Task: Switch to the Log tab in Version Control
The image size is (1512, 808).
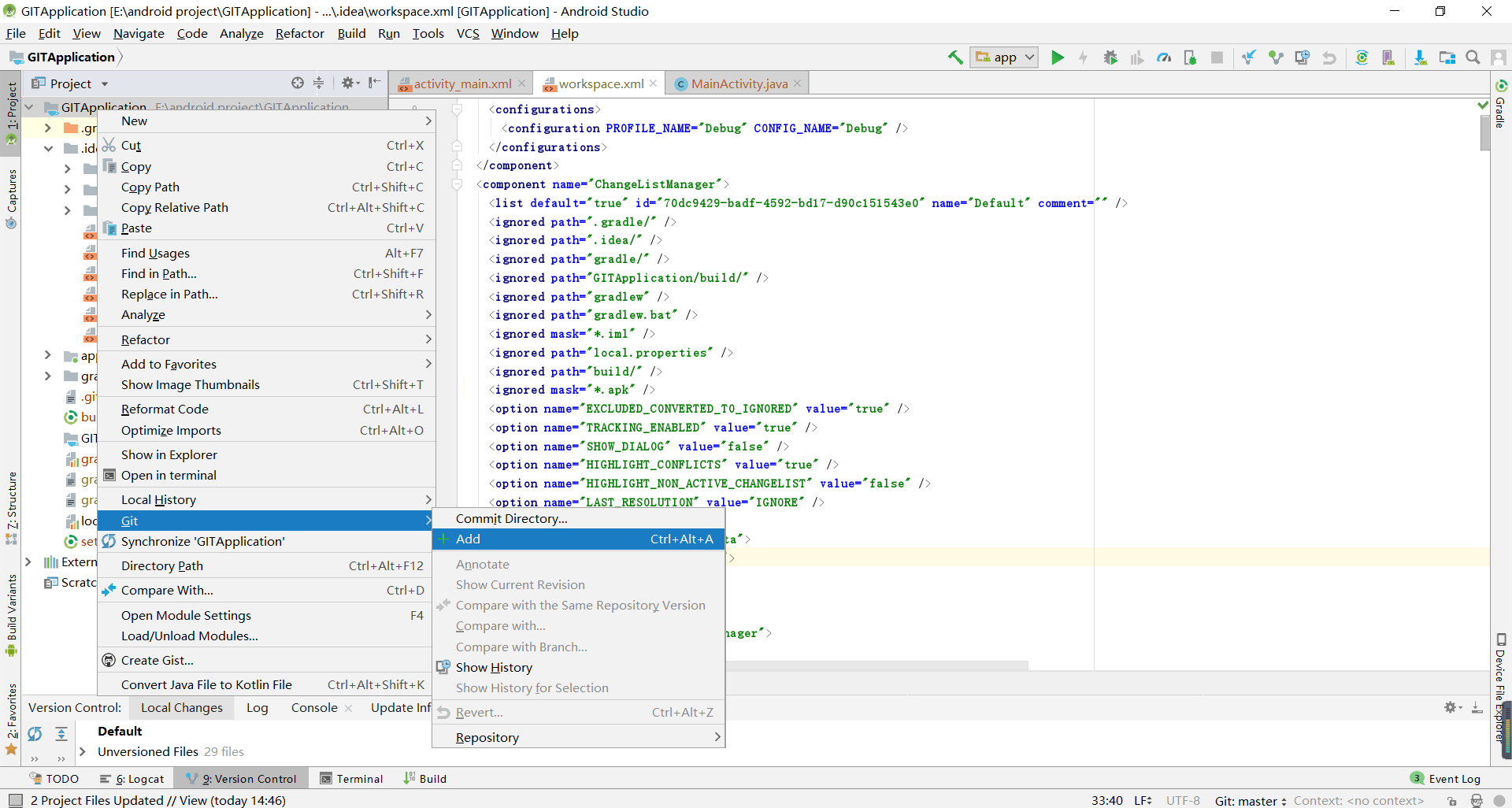Action: click(257, 707)
